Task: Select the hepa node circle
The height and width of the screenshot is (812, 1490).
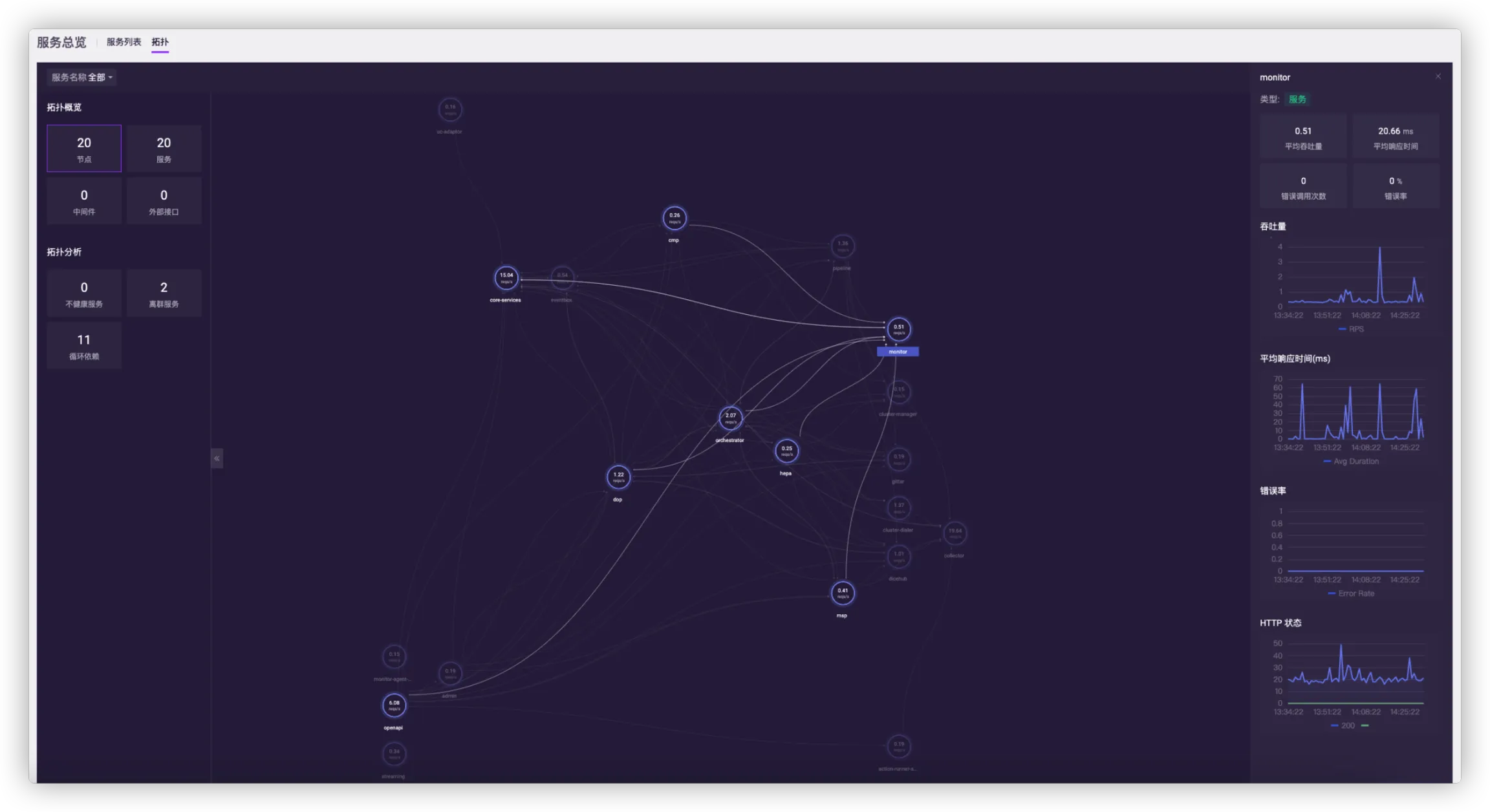Action: pos(786,451)
